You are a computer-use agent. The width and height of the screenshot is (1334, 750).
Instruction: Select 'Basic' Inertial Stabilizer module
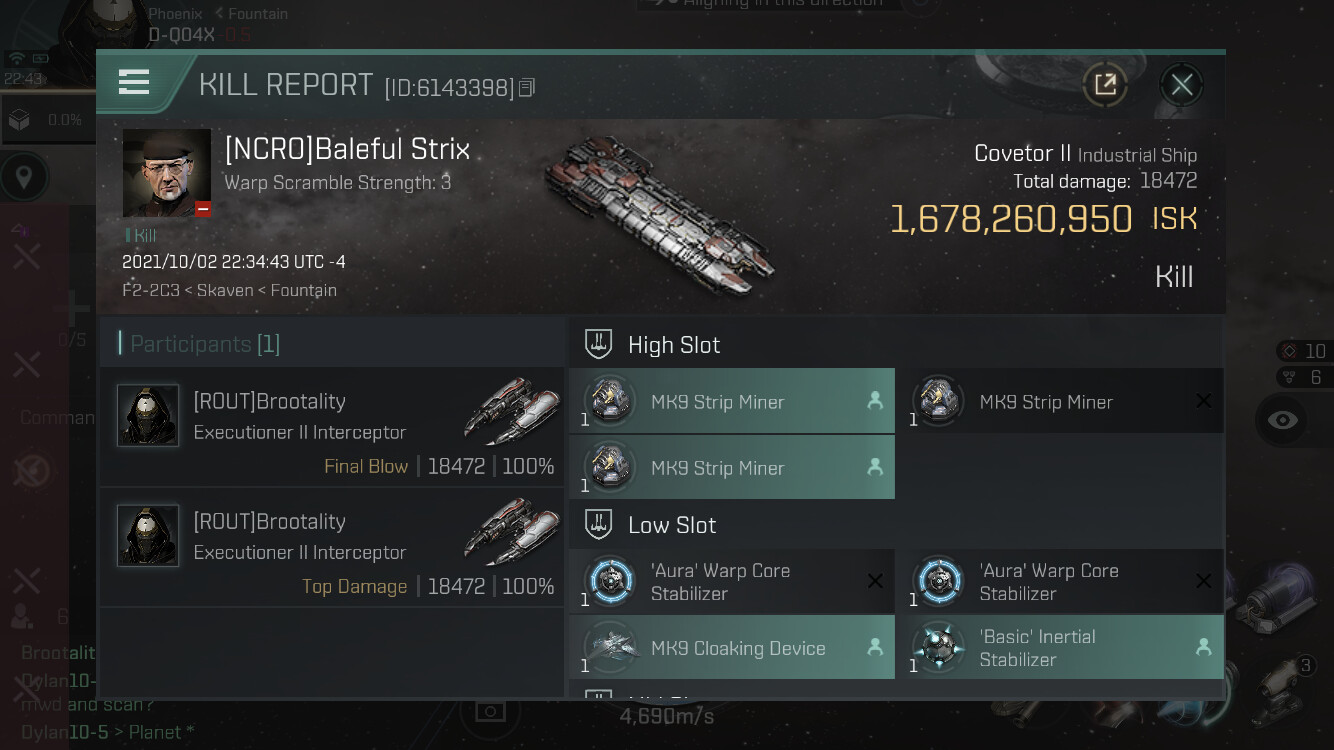[1065, 648]
